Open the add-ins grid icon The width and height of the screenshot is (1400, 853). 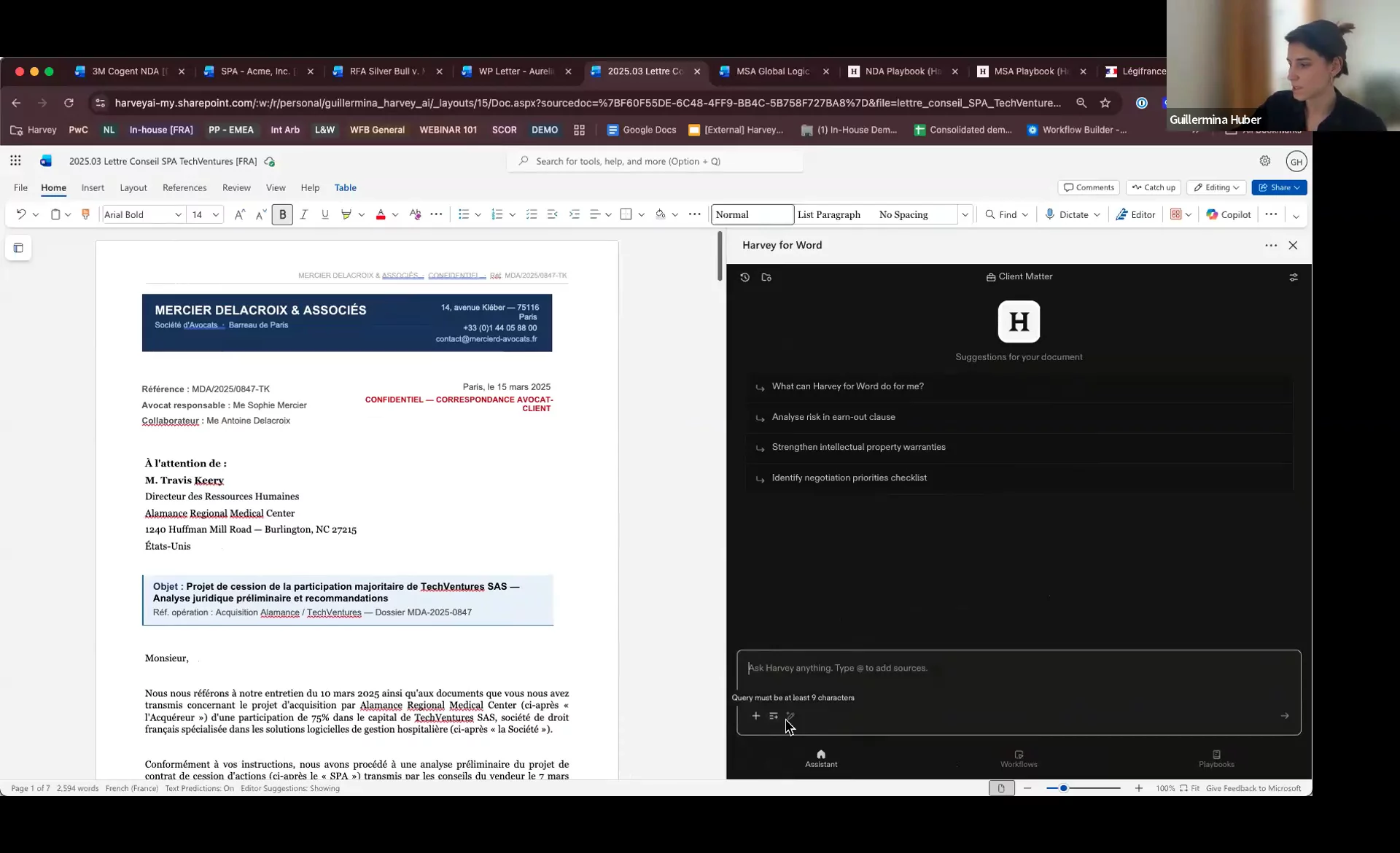pos(1175,214)
